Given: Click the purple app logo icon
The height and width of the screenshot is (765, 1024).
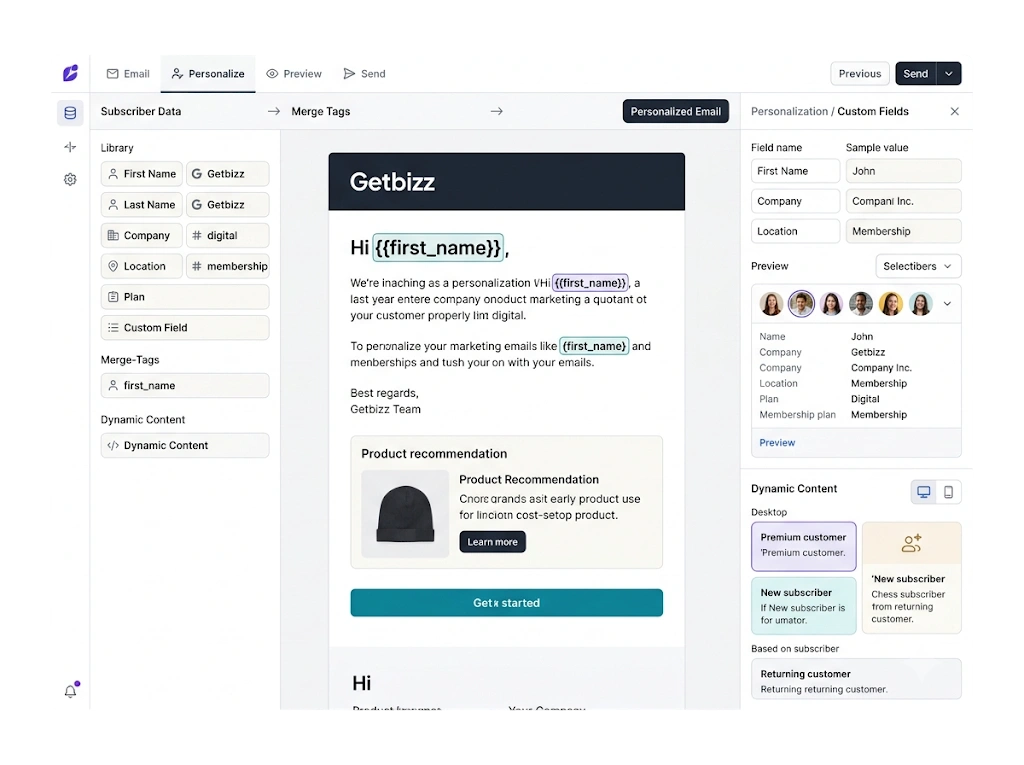Looking at the screenshot, I should pyautogui.click(x=71, y=73).
